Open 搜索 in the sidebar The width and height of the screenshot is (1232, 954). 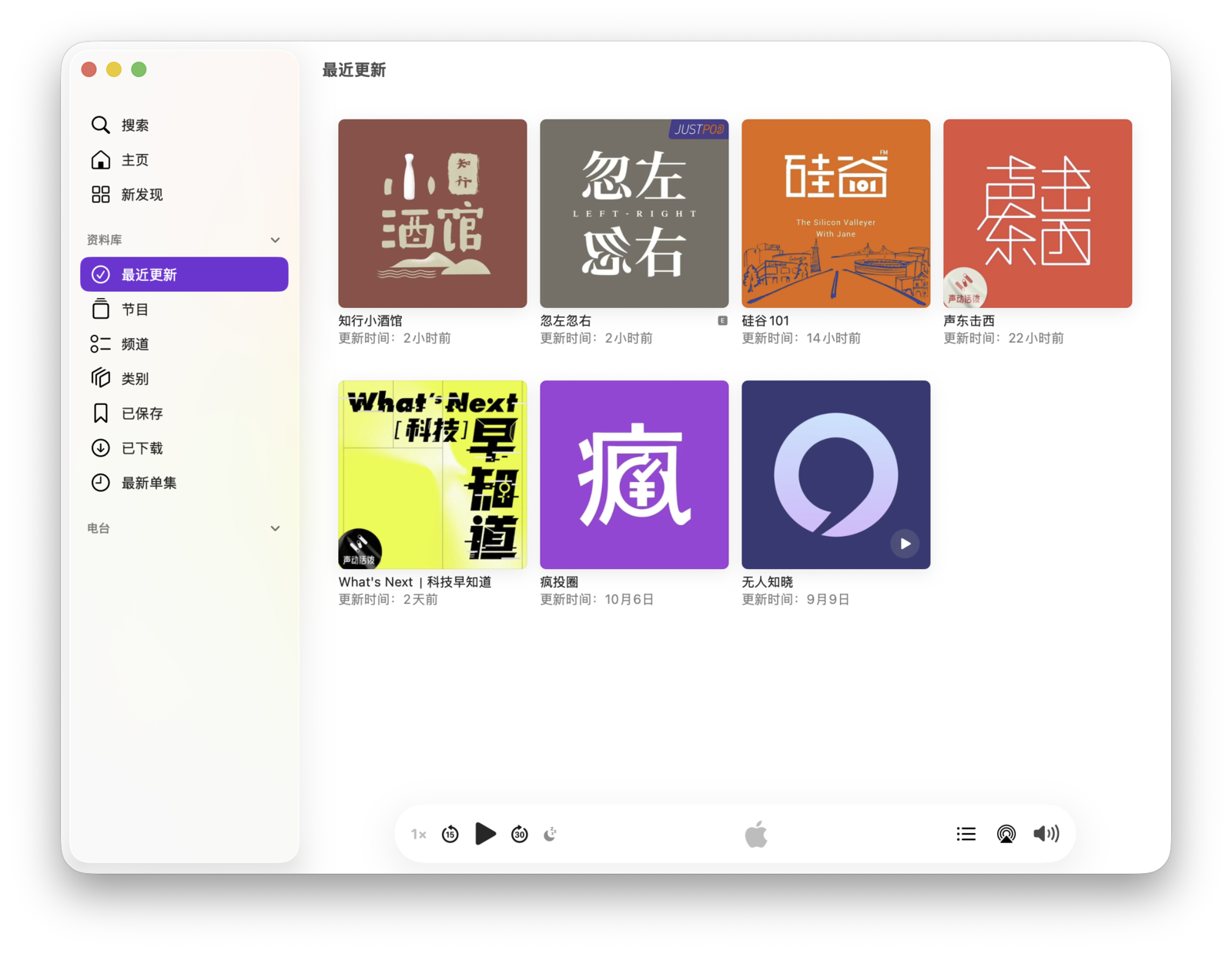[135, 125]
